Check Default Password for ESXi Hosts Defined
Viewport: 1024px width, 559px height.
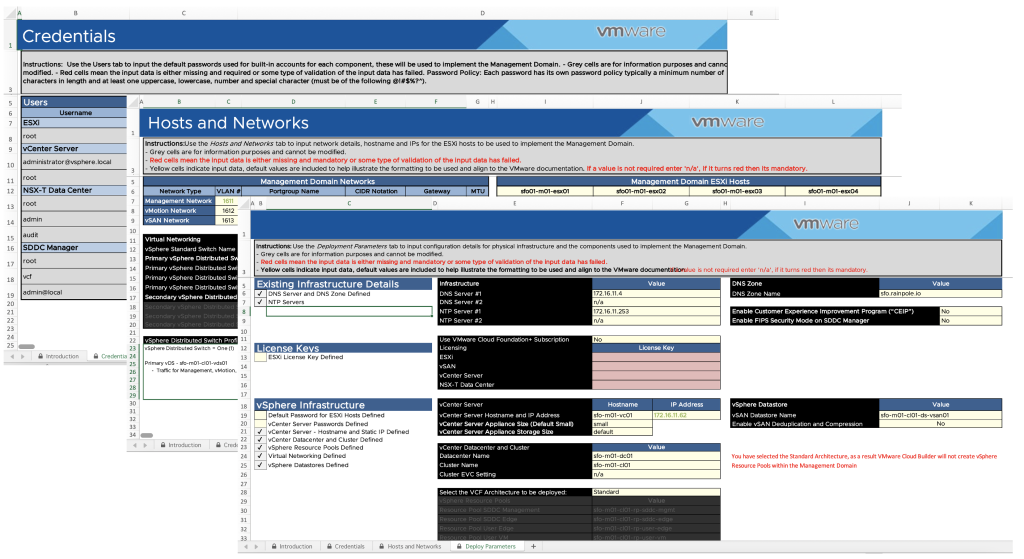pyautogui.click(x=260, y=415)
